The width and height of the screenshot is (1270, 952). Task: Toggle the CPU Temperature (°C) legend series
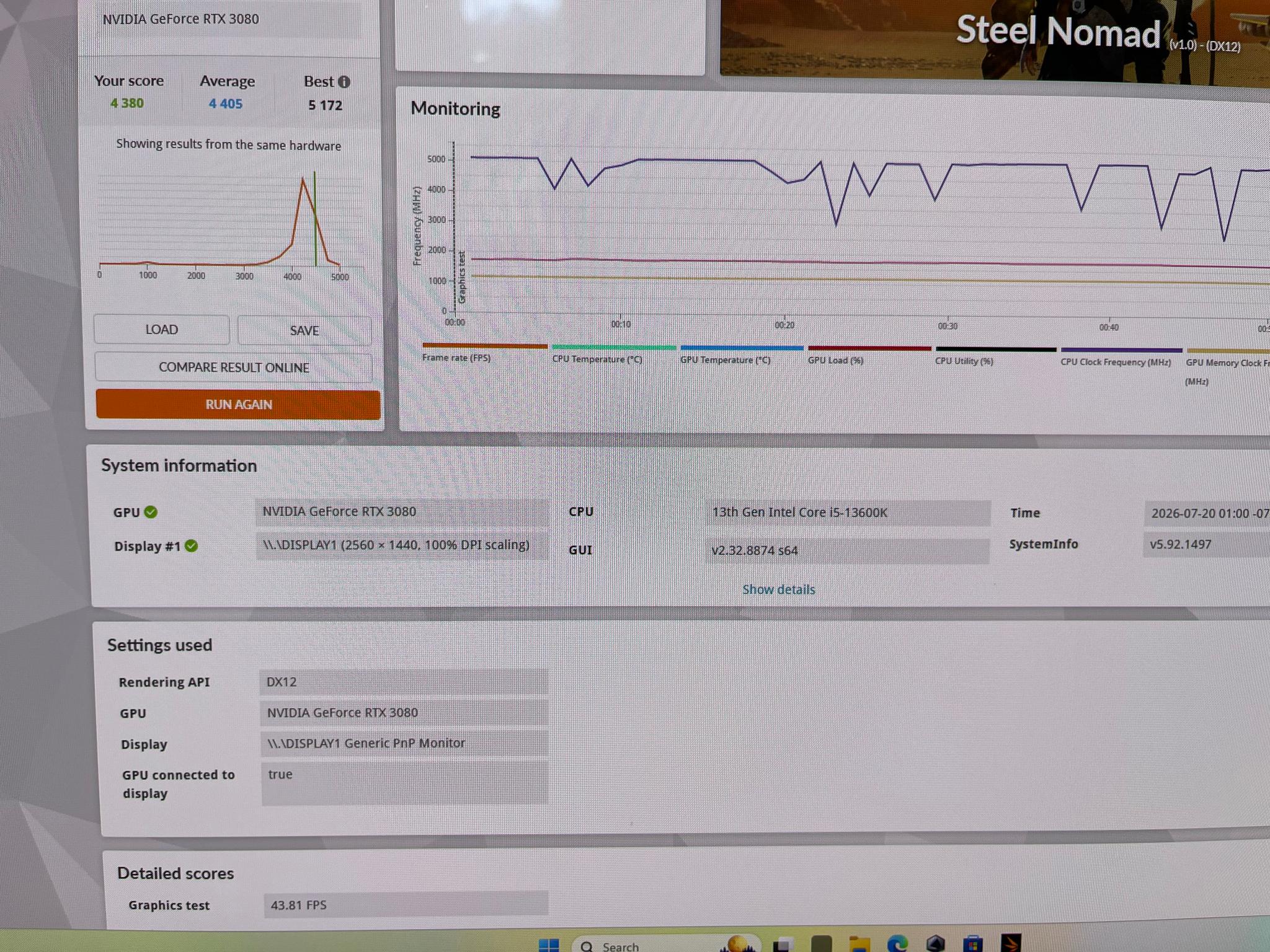tap(613, 353)
